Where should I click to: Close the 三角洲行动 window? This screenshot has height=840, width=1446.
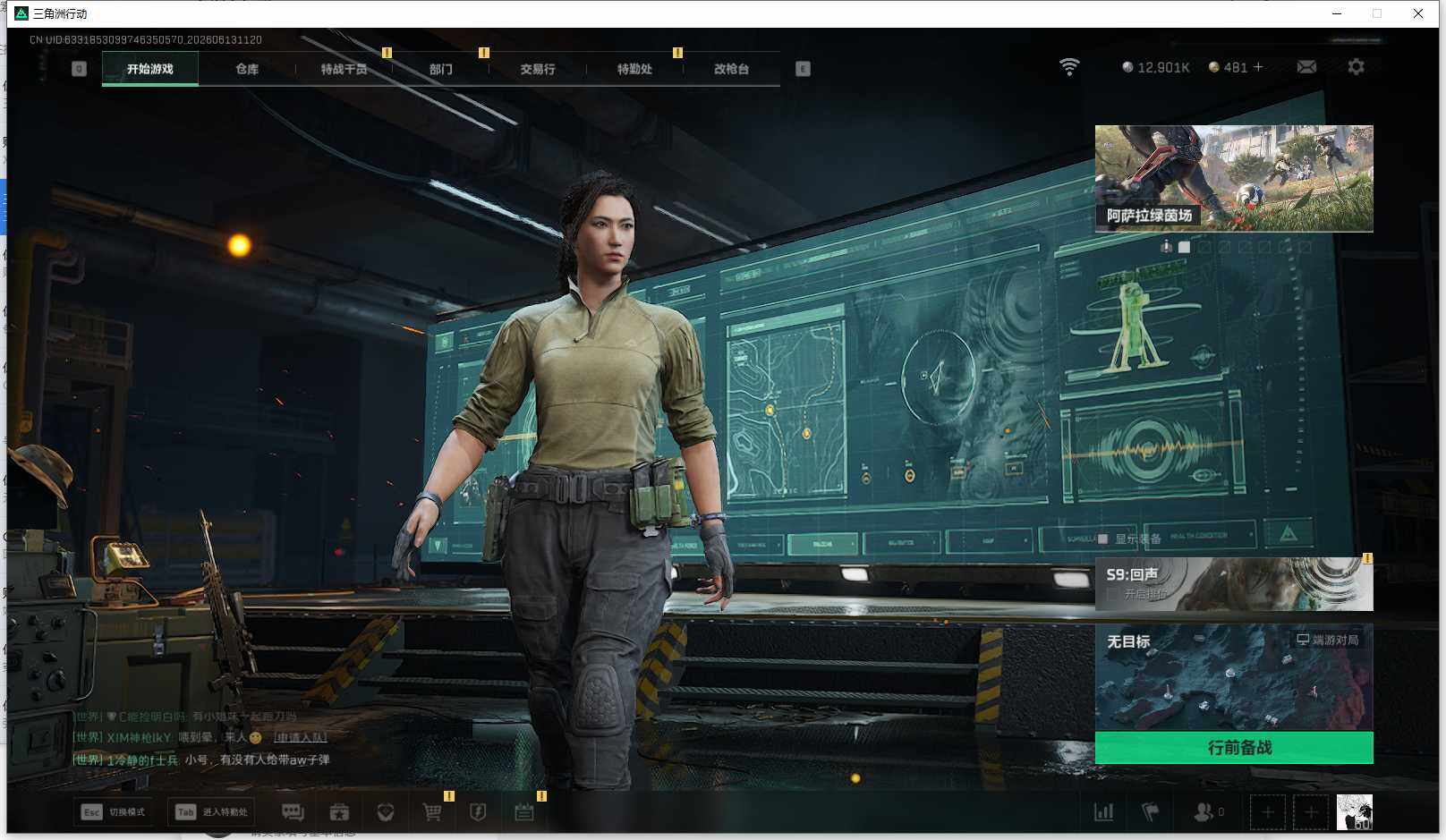pos(1418,13)
